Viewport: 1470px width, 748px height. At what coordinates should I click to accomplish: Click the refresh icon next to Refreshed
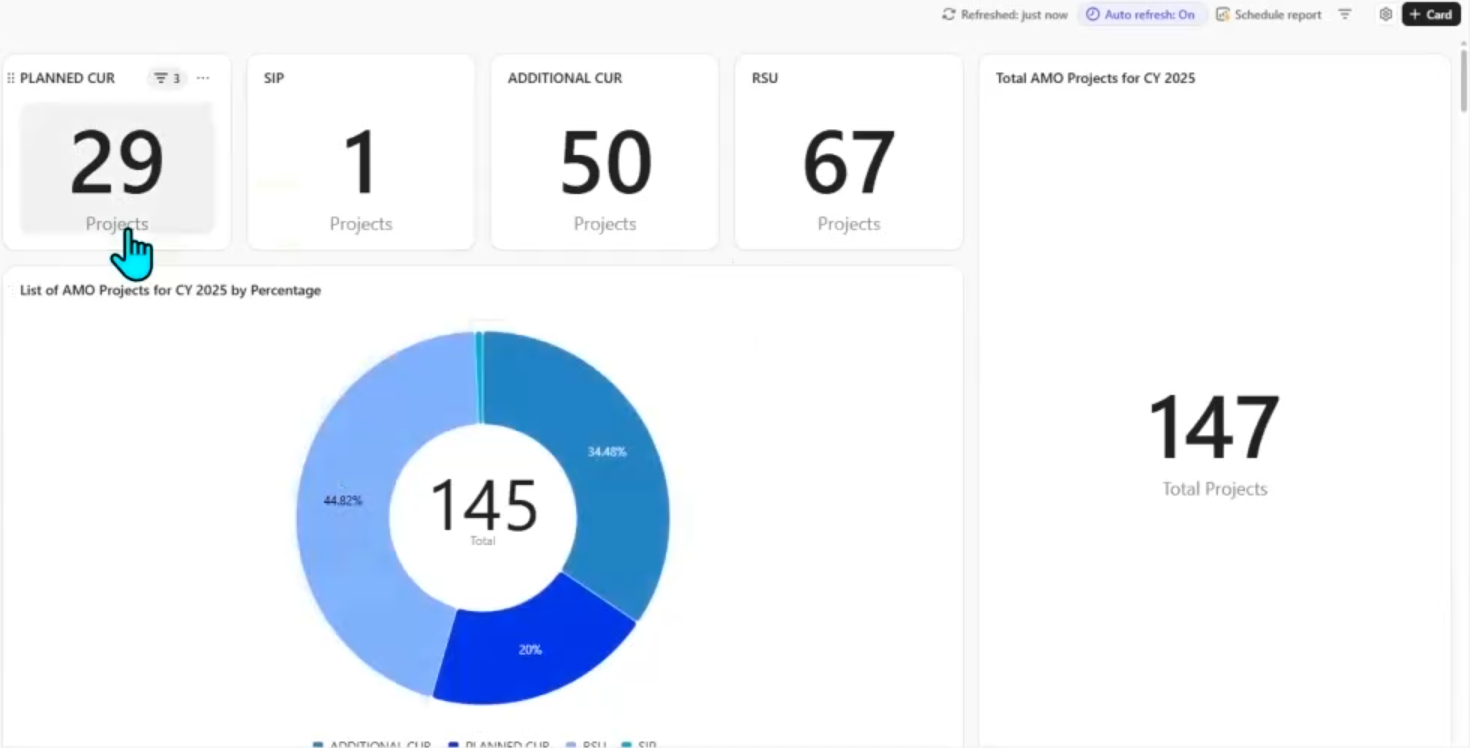pos(948,15)
